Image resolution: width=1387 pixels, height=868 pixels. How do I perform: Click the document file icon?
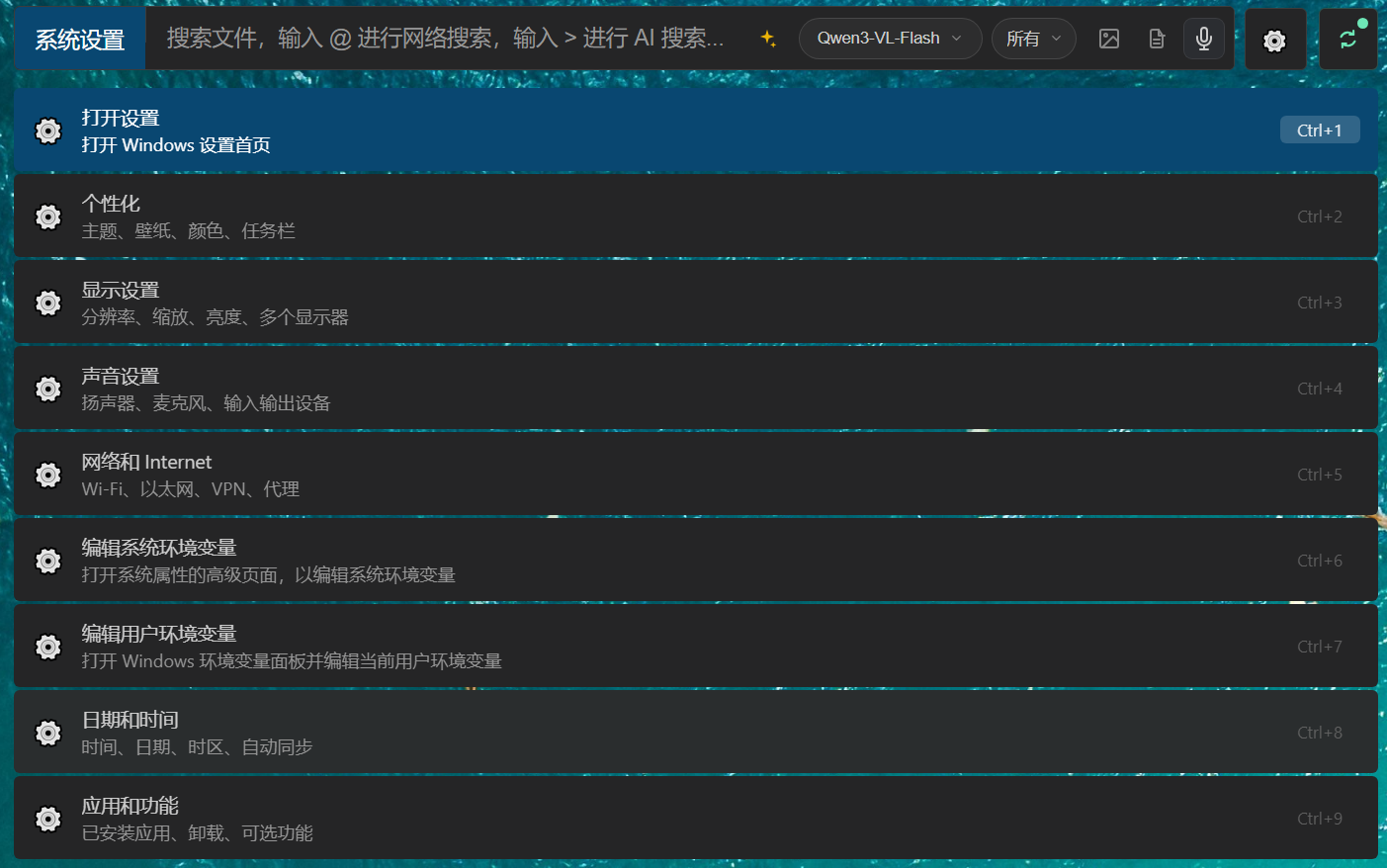(x=1157, y=39)
